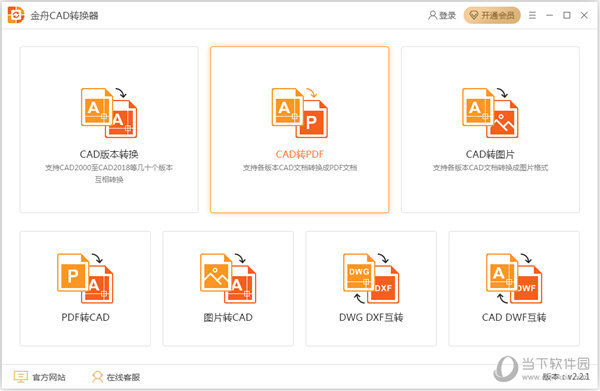600x391 pixels.
Task: Maximize the 金舟CAD转换器 window
Action: pyautogui.click(x=567, y=15)
